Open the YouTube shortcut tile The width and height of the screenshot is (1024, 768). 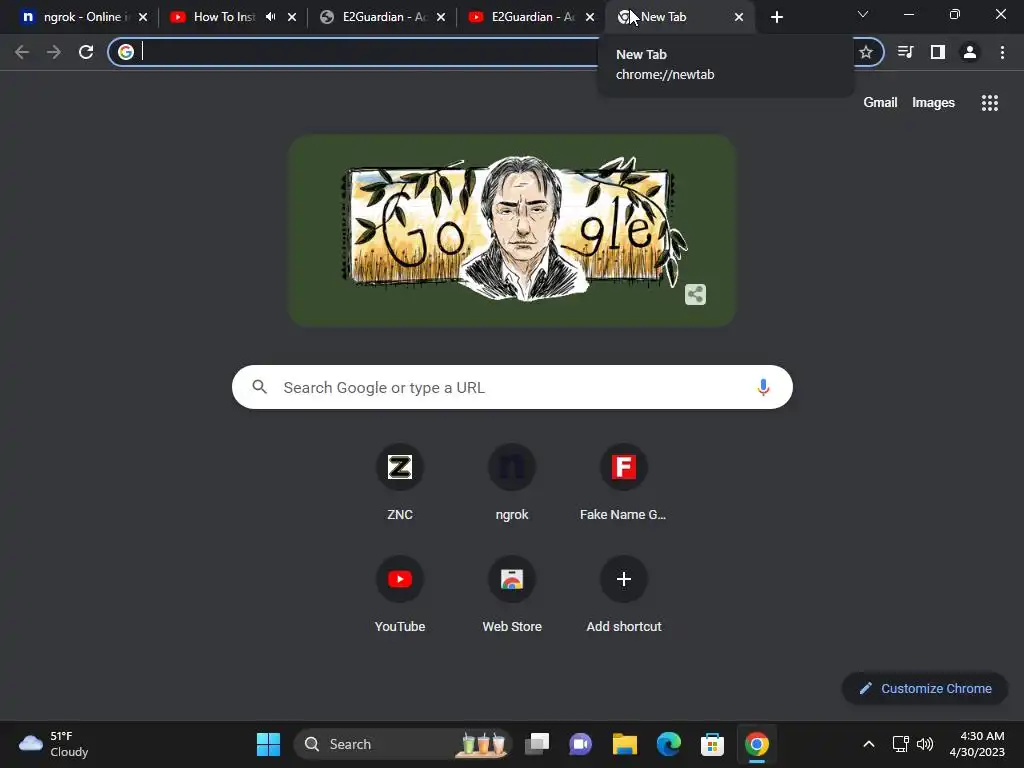[400, 594]
